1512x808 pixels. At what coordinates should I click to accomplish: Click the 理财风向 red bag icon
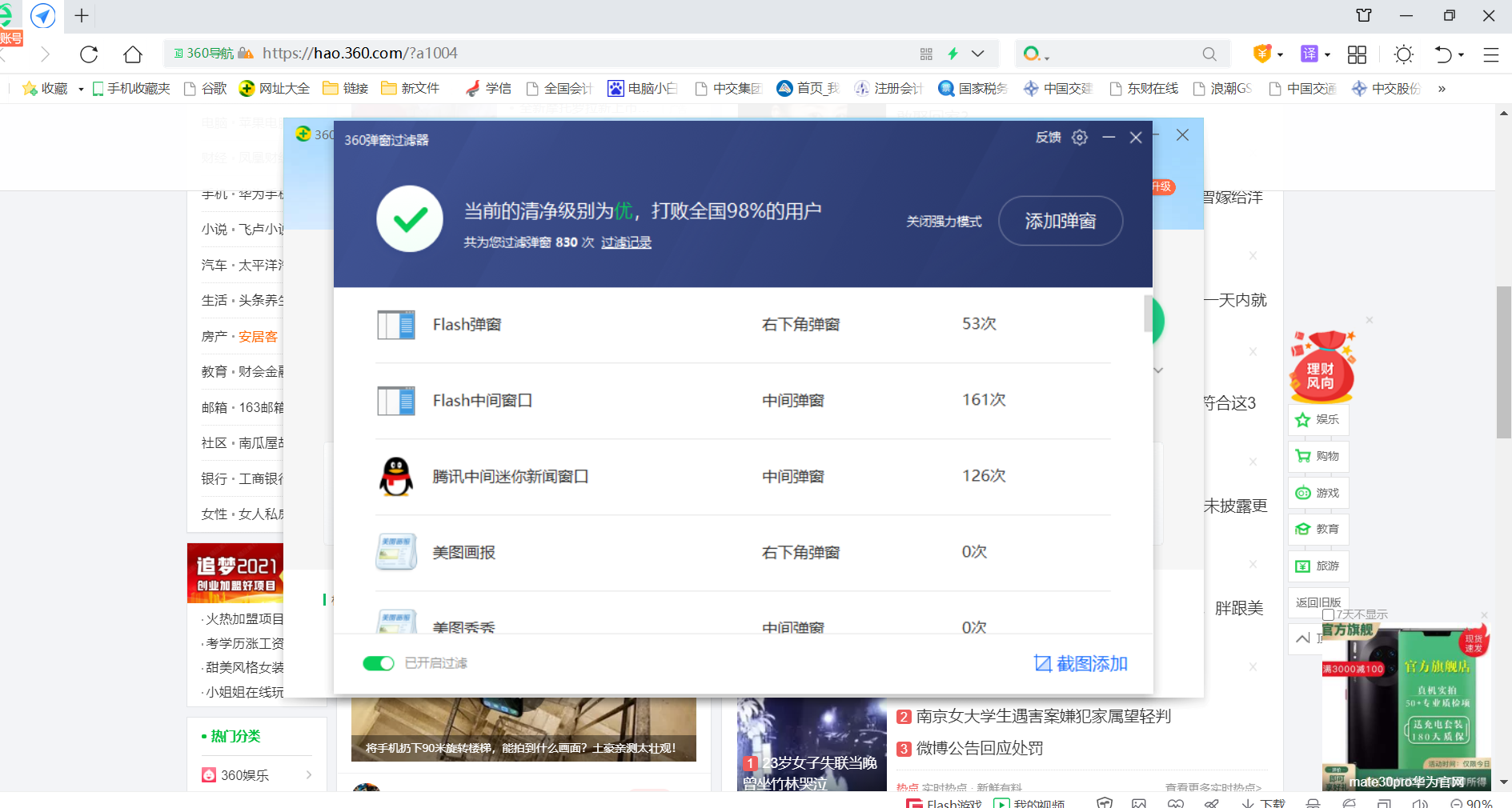point(1321,366)
